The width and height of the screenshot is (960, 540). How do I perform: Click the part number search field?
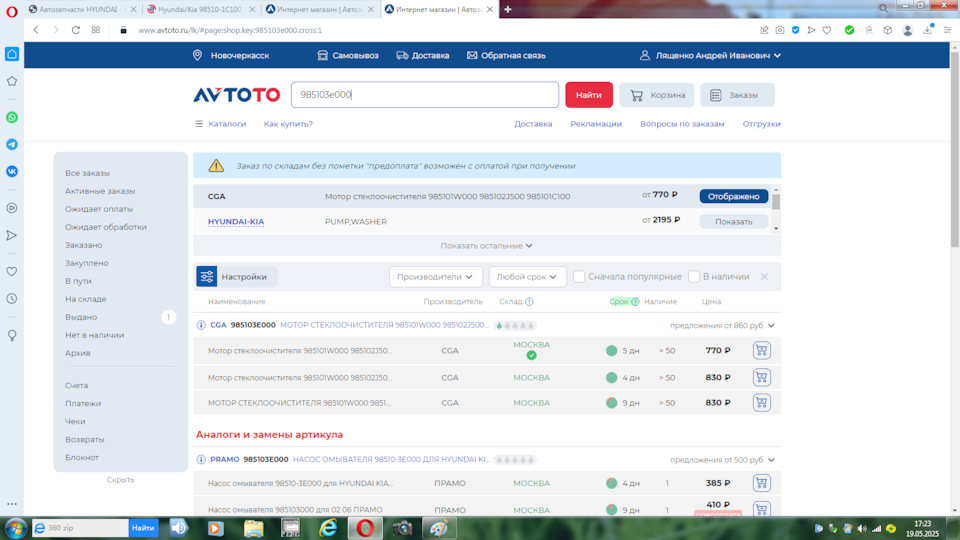[x=425, y=95]
